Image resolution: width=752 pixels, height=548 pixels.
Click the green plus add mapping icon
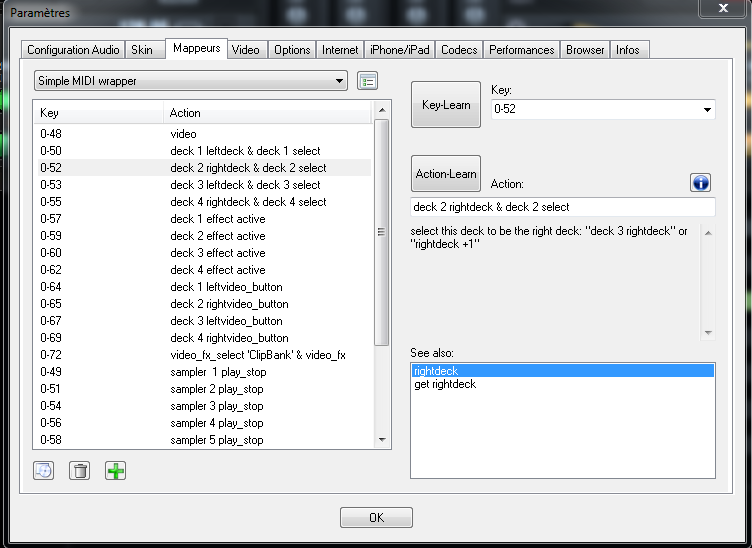point(116,470)
